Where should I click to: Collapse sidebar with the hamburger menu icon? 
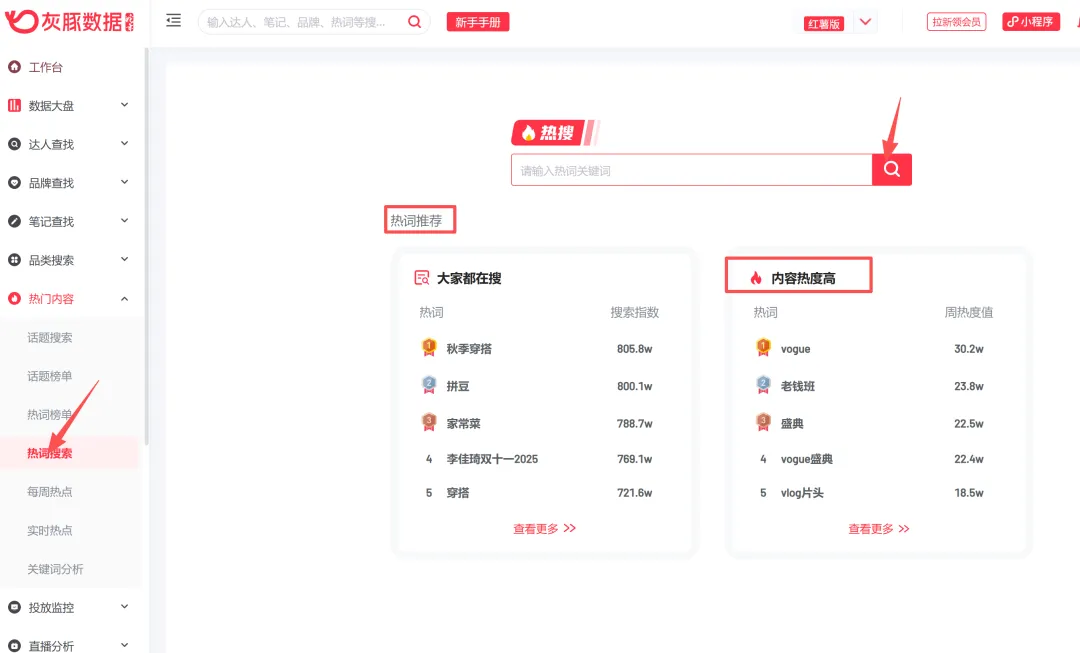[x=174, y=21]
